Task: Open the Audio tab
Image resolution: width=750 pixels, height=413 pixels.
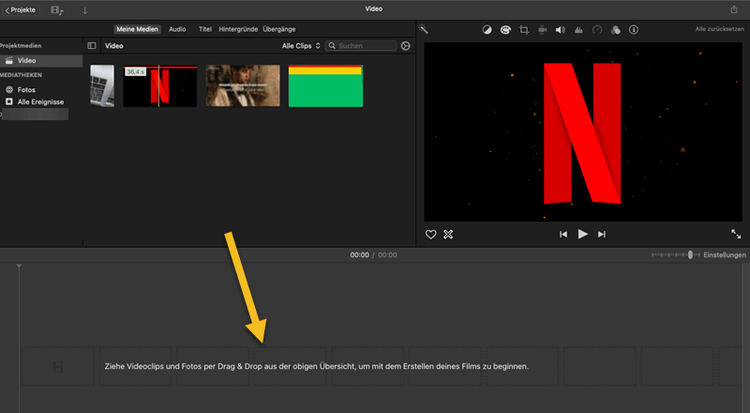Action: click(177, 29)
